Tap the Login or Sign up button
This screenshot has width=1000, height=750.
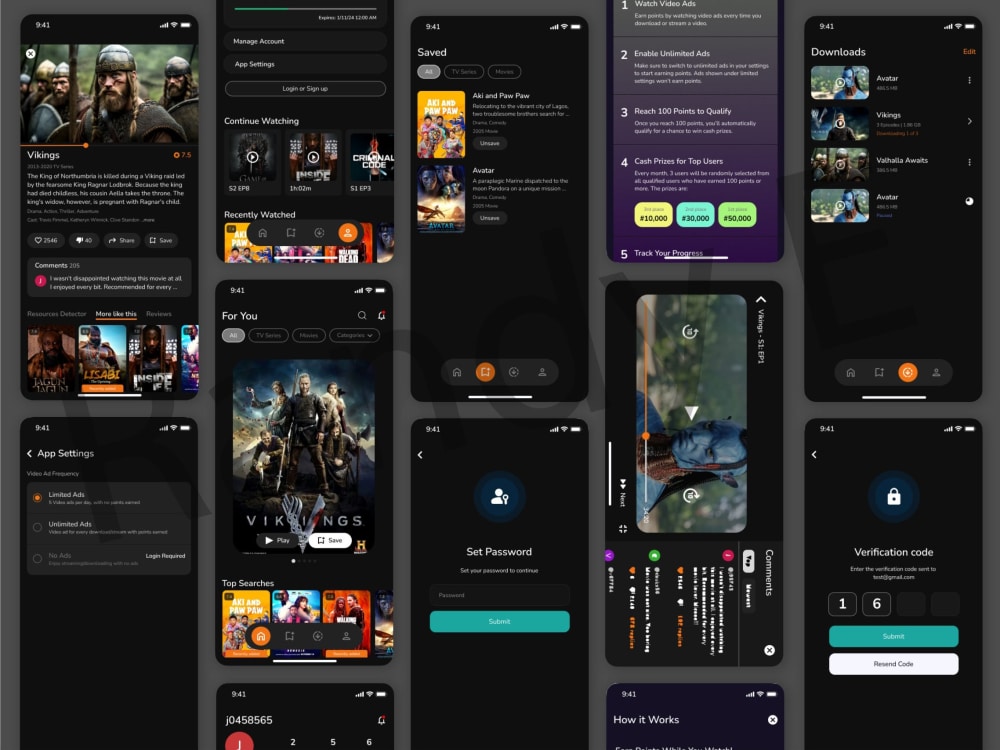click(x=305, y=89)
